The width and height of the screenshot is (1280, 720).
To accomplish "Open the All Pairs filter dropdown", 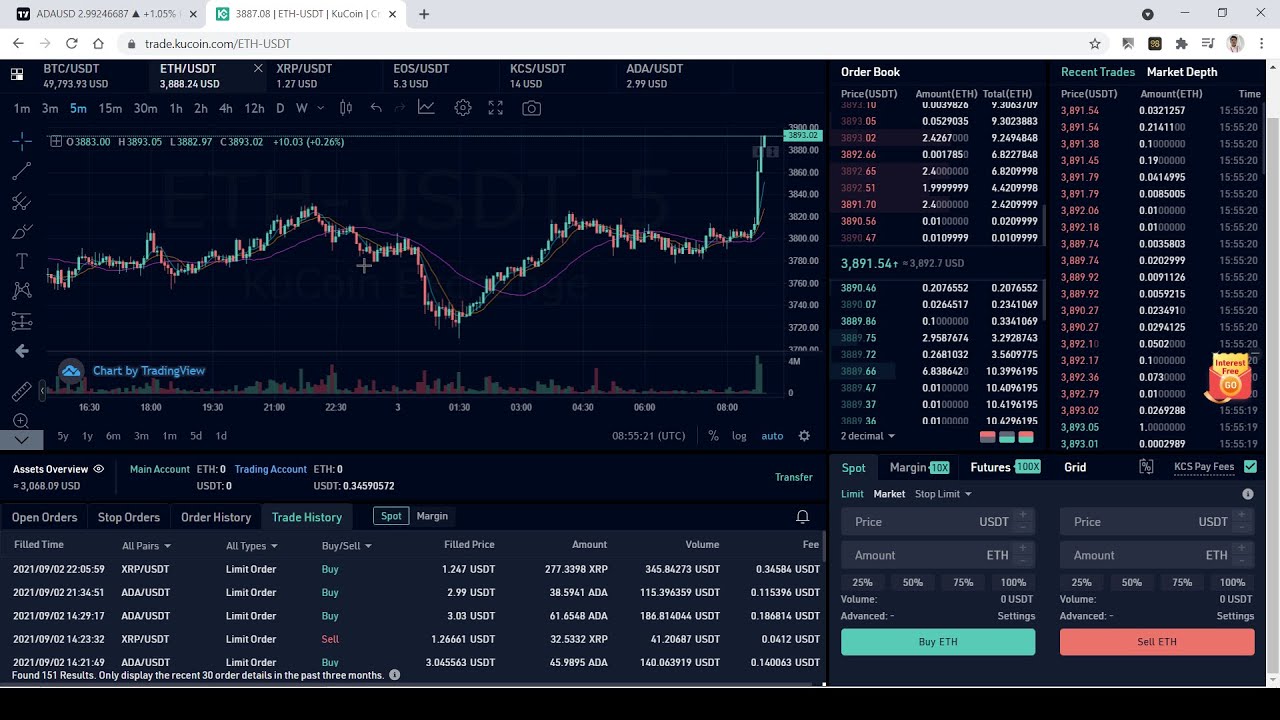I will [x=146, y=546].
